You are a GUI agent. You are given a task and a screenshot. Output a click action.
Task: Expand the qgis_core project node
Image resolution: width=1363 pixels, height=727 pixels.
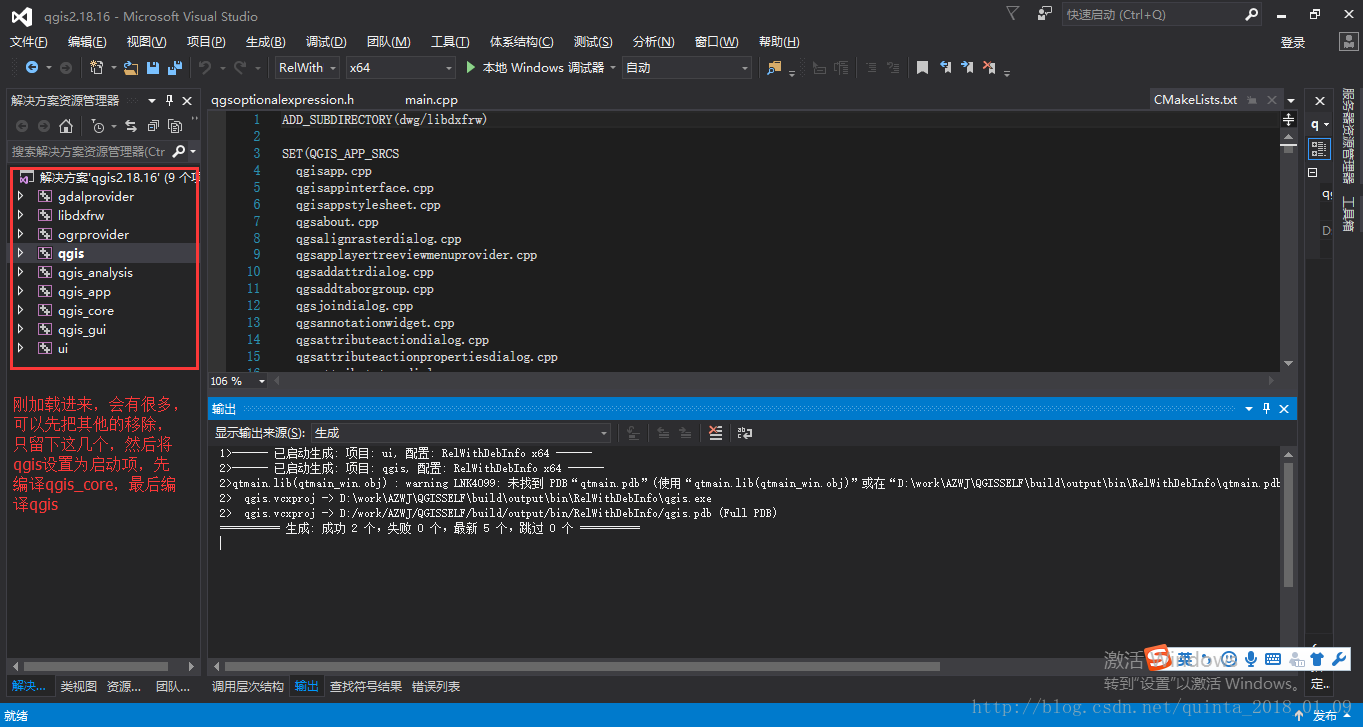click(x=20, y=311)
